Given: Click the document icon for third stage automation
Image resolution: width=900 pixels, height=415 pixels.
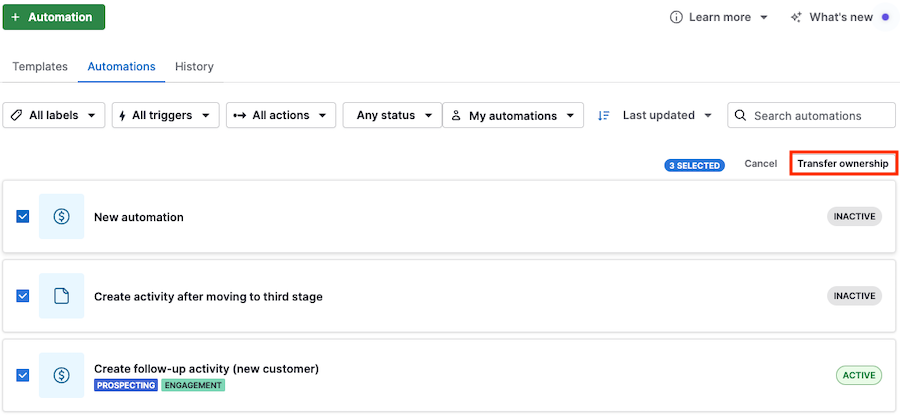Looking at the screenshot, I should pyautogui.click(x=61, y=296).
